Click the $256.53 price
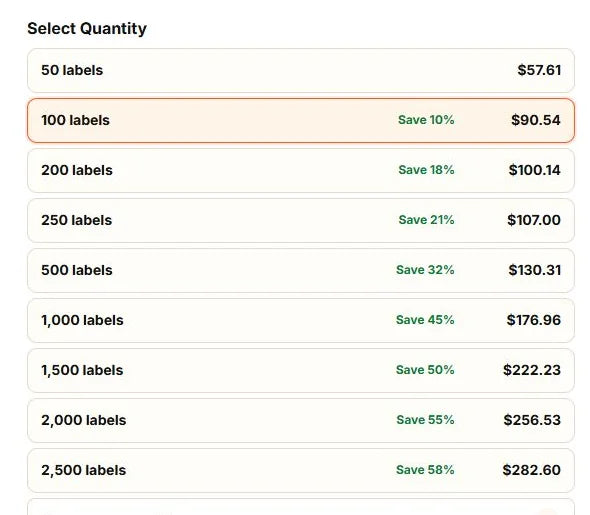The width and height of the screenshot is (590, 515). point(532,420)
